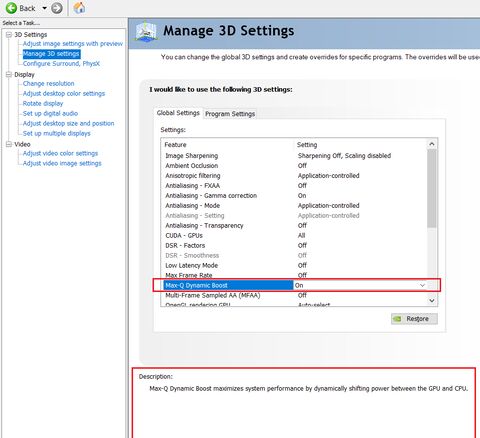480x438 pixels.
Task: Click the Video category label
Action: 22,144
